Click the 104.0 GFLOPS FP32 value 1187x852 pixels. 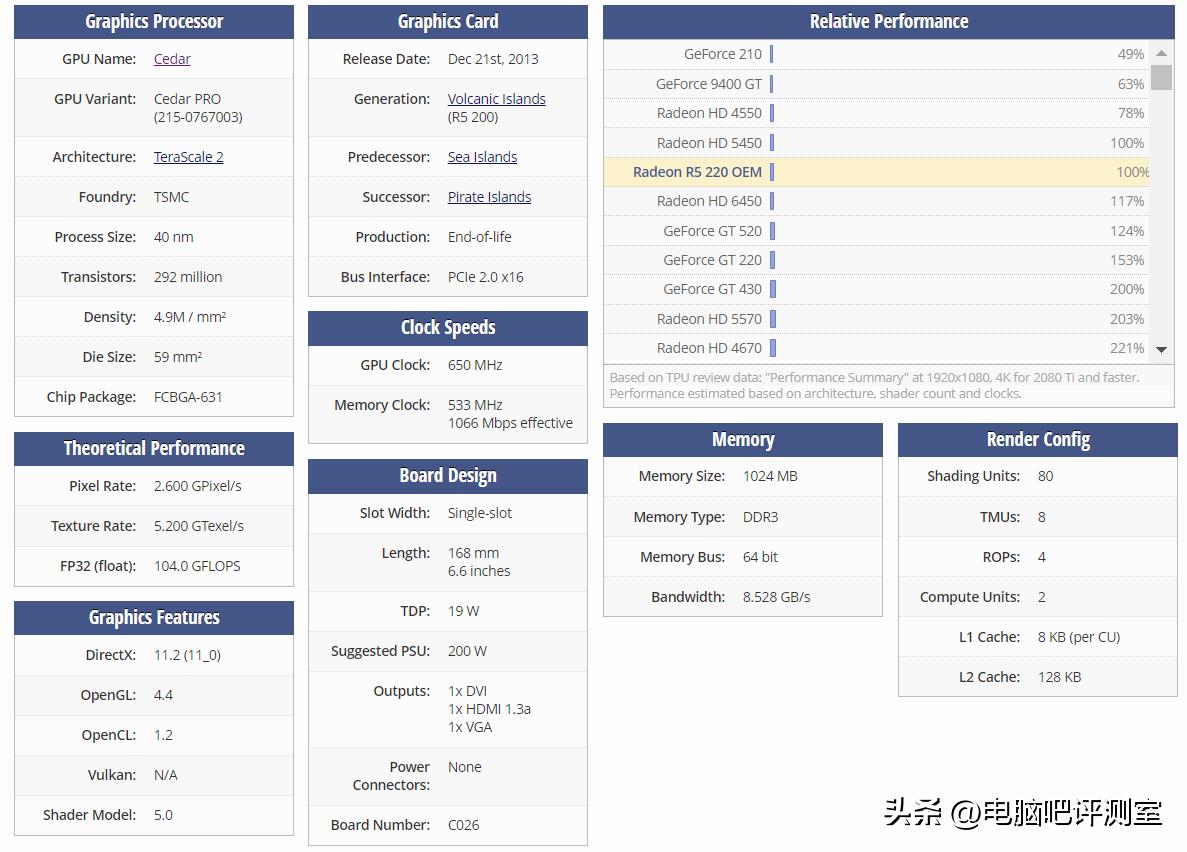point(197,566)
